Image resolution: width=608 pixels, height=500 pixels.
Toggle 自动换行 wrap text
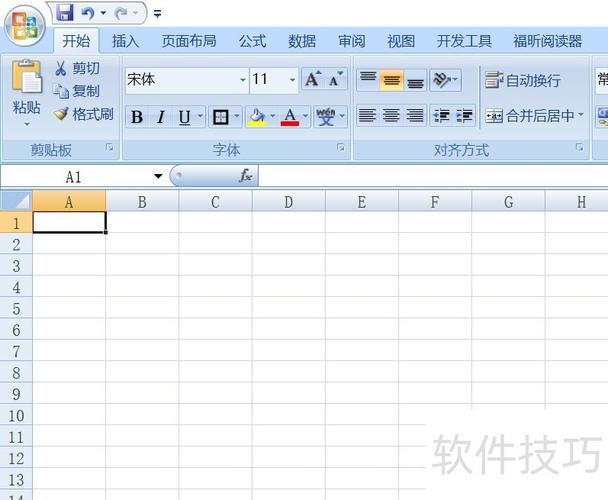523,80
